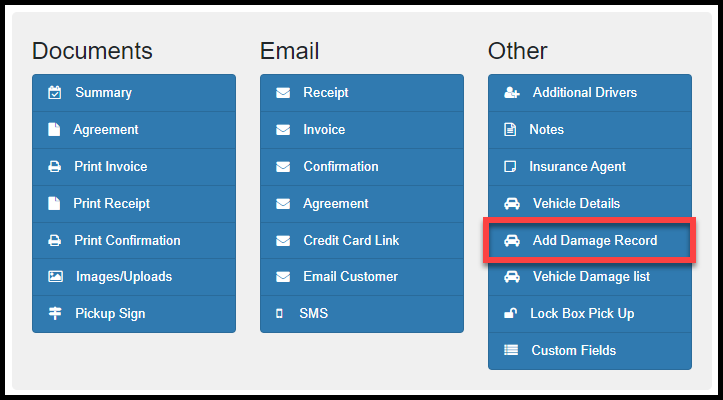The height and width of the screenshot is (400, 723).
Task: Click the car icon next to Vehicle Details
Action: pos(512,203)
